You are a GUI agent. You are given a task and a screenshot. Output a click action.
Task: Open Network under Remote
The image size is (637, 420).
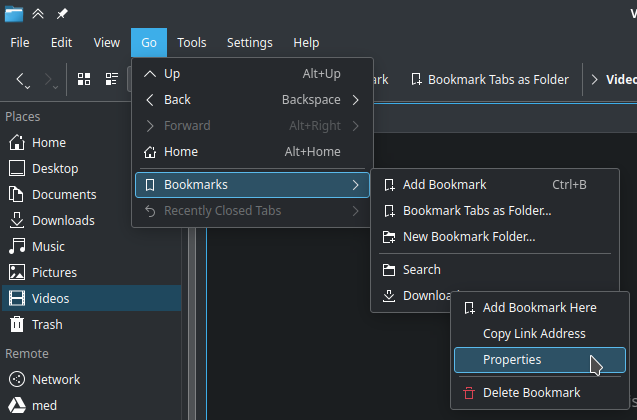coord(91,379)
